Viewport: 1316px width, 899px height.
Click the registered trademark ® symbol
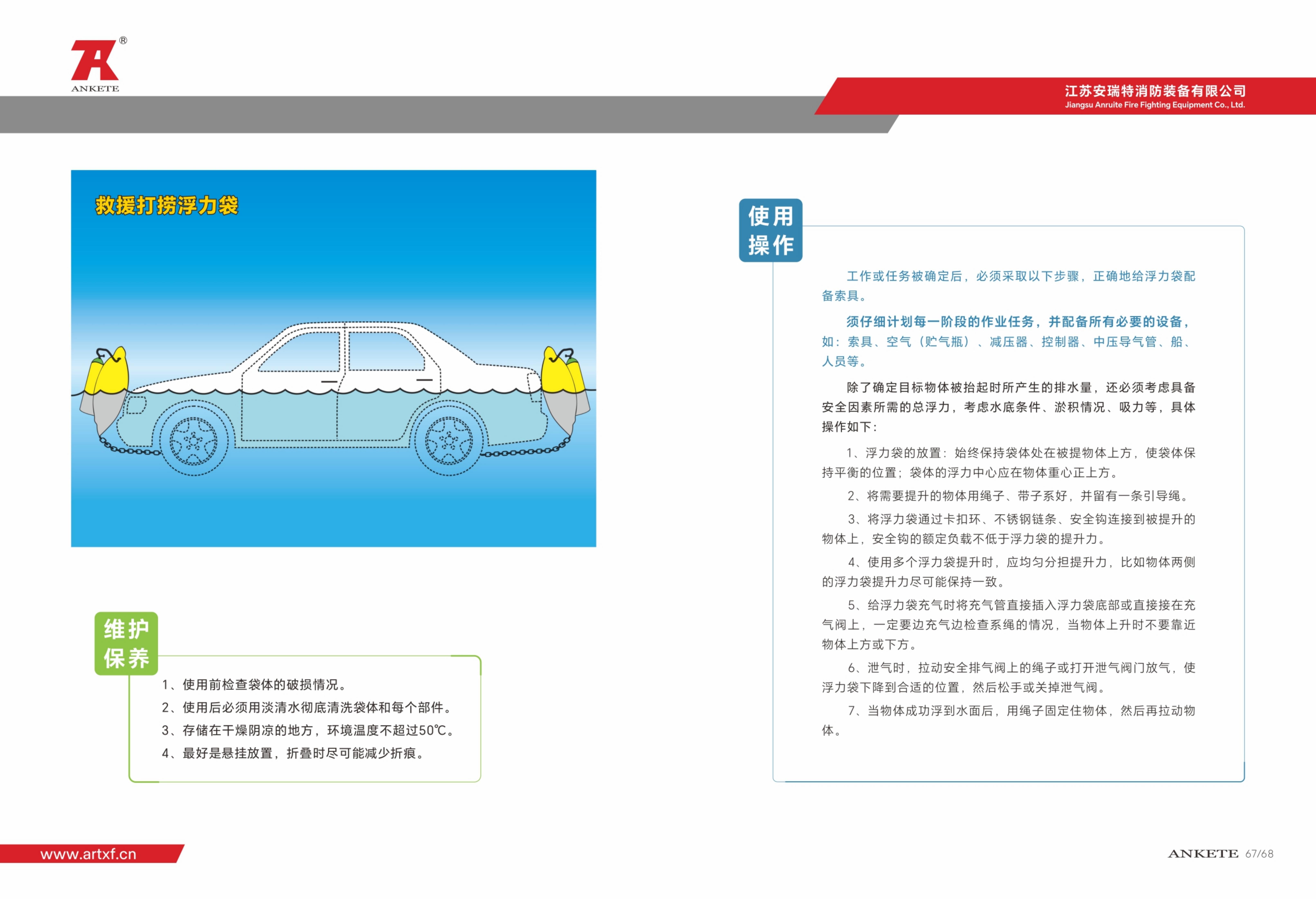(123, 41)
